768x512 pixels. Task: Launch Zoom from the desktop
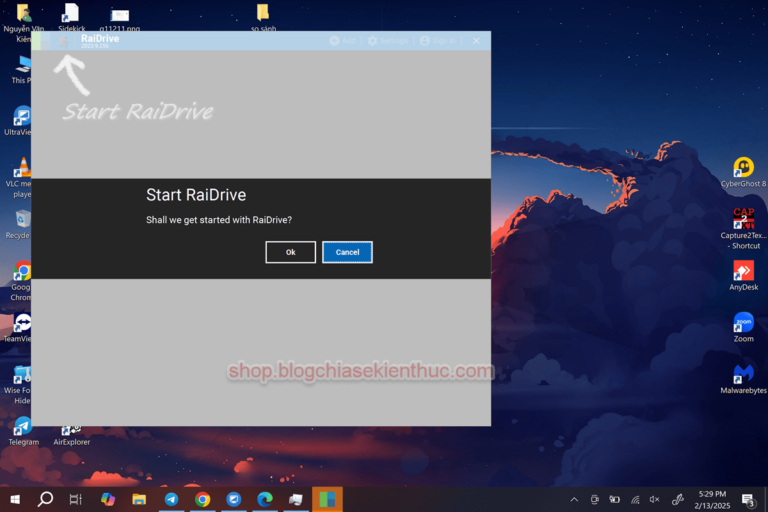(743, 323)
